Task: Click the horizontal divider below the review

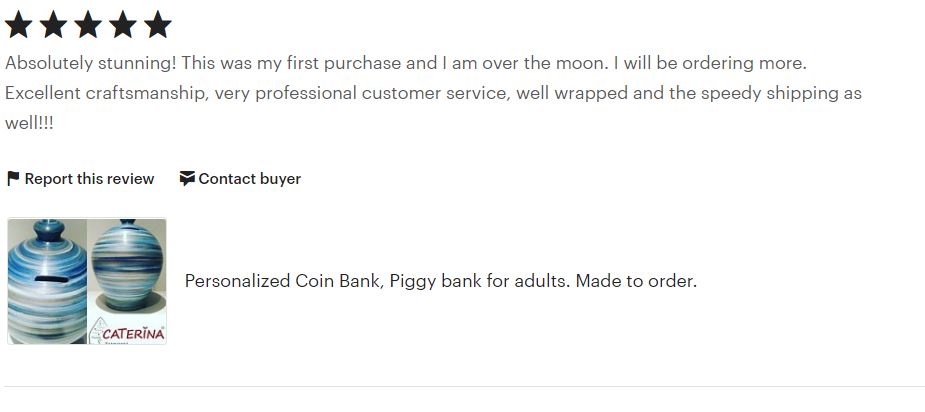Action: pyautogui.click(x=464, y=386)
